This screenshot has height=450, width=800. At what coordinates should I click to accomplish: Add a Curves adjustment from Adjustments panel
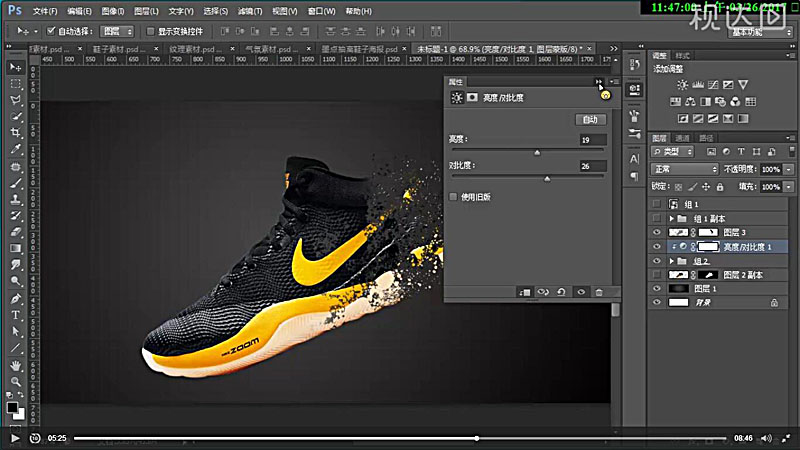click(713, 85)
